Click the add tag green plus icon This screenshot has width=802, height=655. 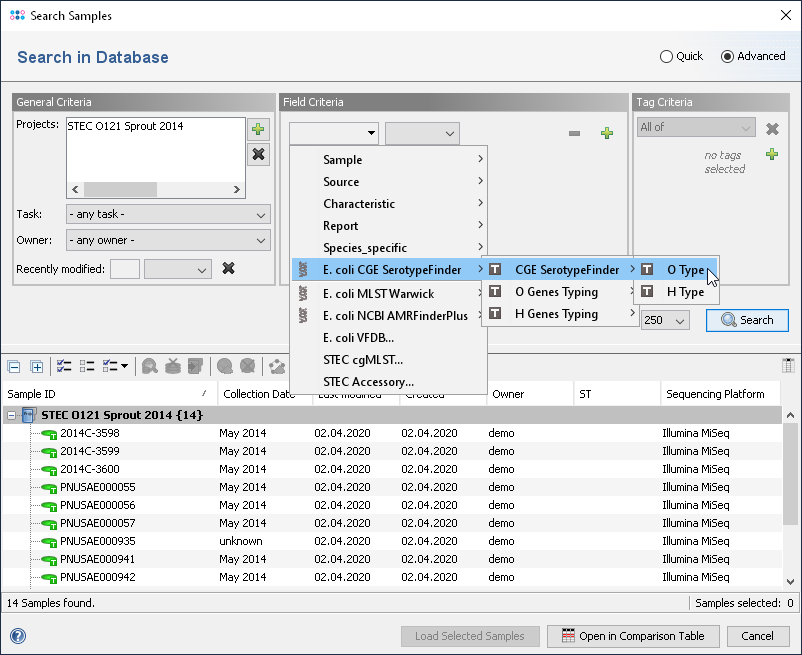coord(772,154)
